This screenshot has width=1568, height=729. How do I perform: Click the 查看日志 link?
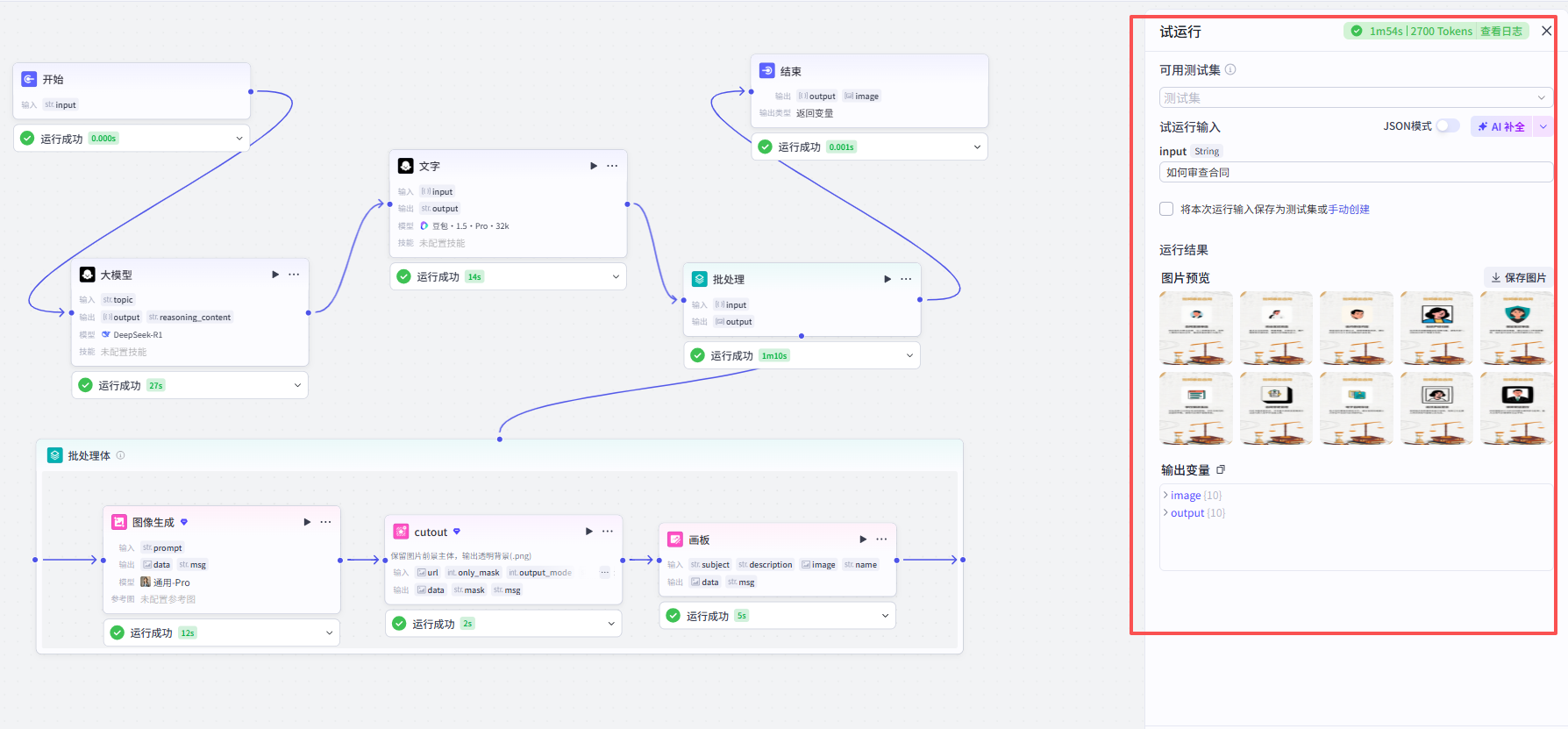1501,31
